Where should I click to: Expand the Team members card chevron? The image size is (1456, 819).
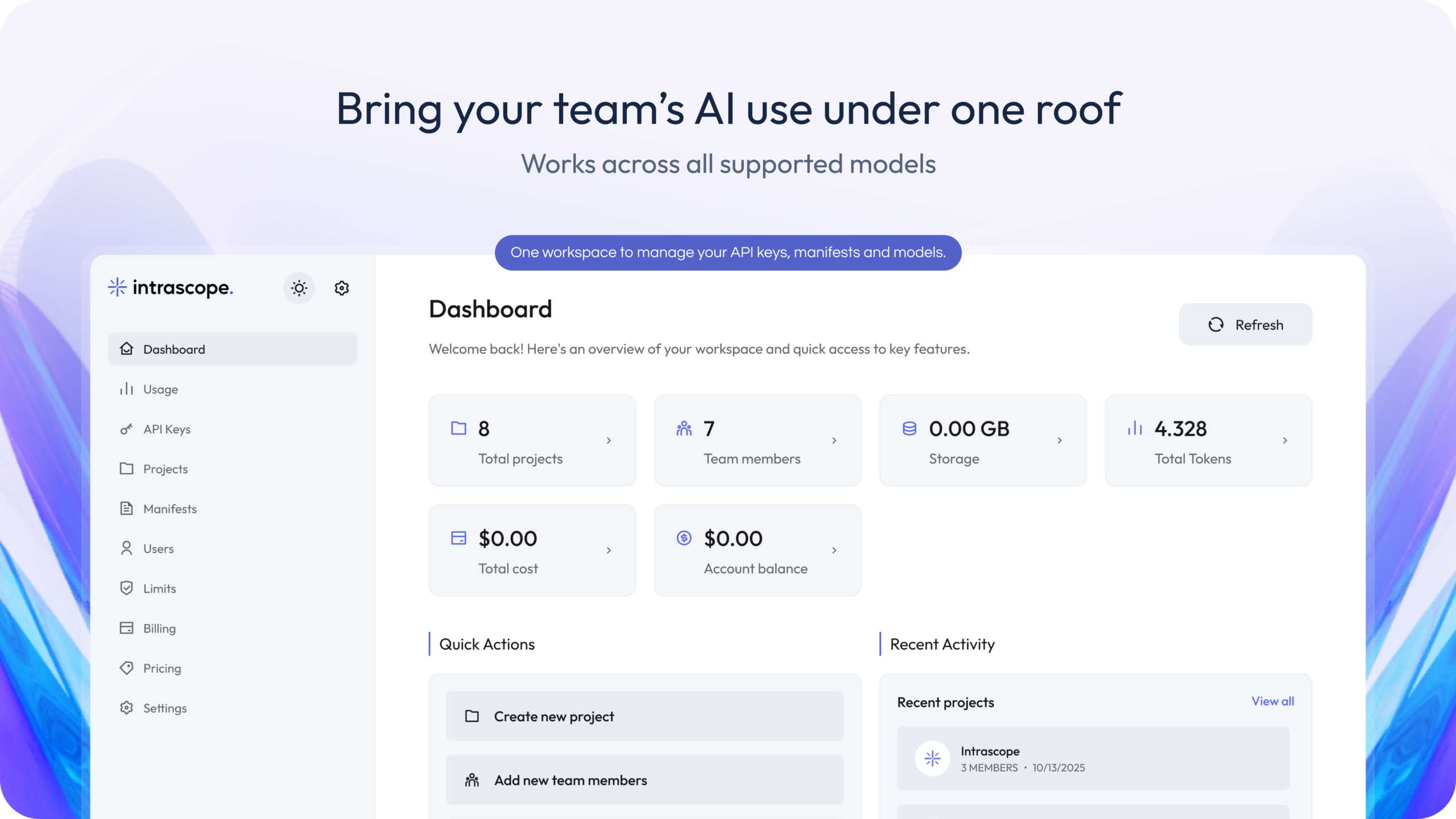834,440
